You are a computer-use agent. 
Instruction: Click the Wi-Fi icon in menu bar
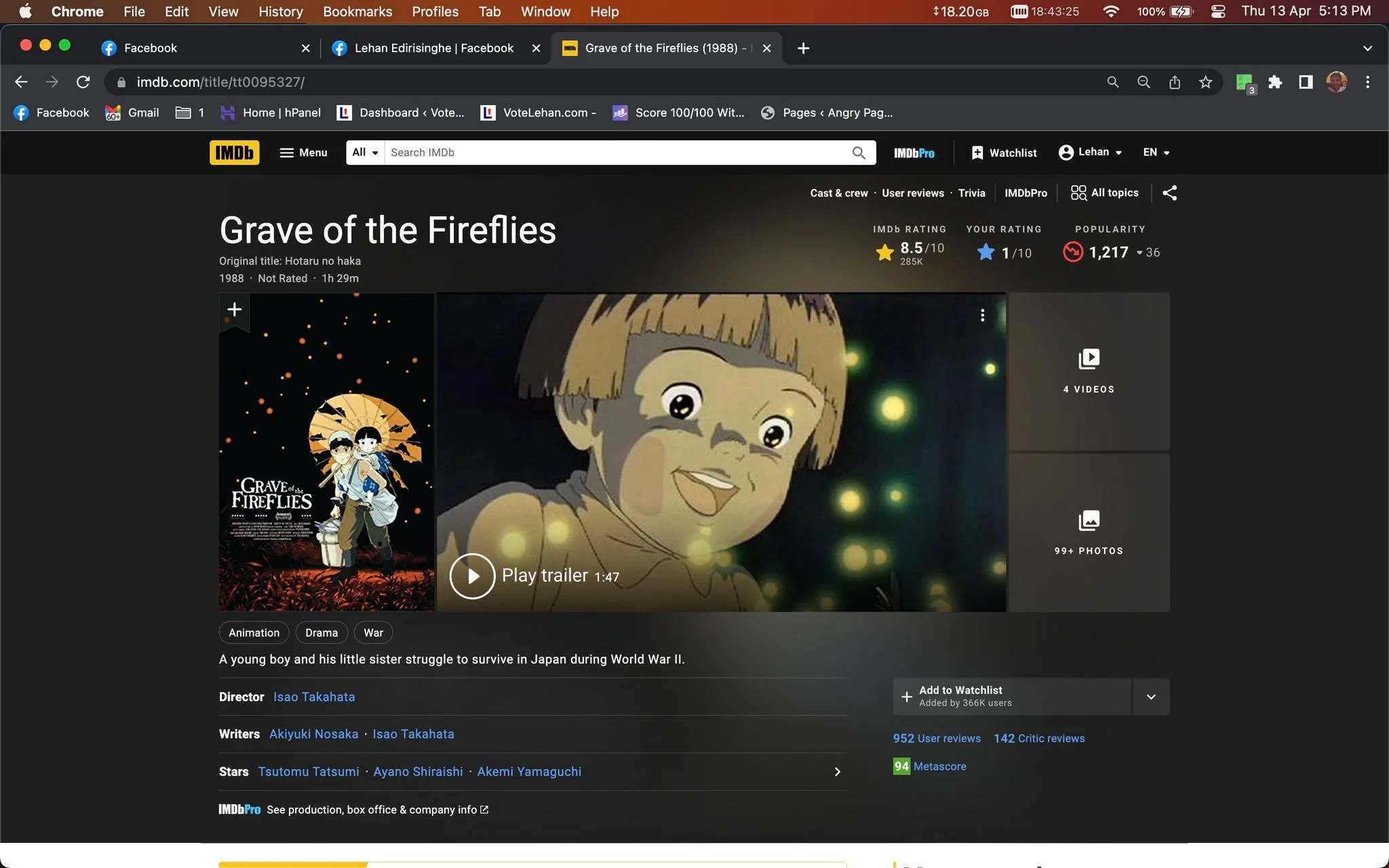(1110, 12)
